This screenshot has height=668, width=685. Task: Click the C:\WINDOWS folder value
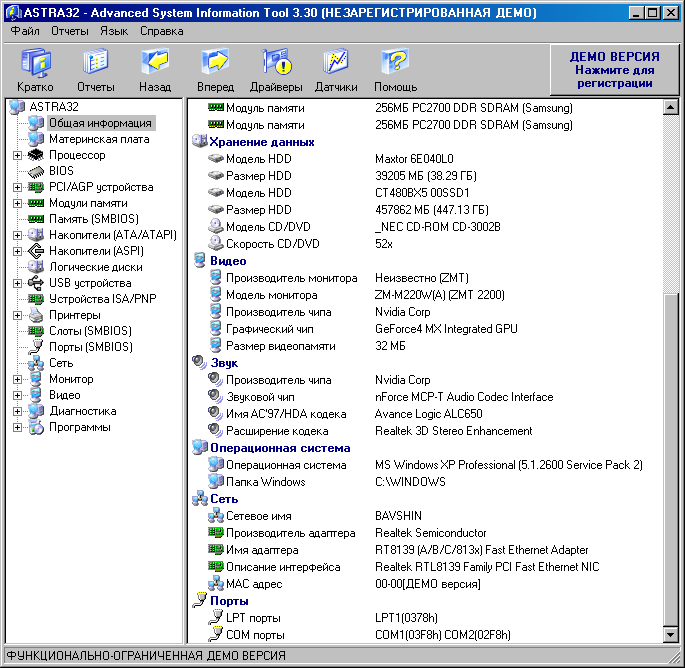click(410, 481)
